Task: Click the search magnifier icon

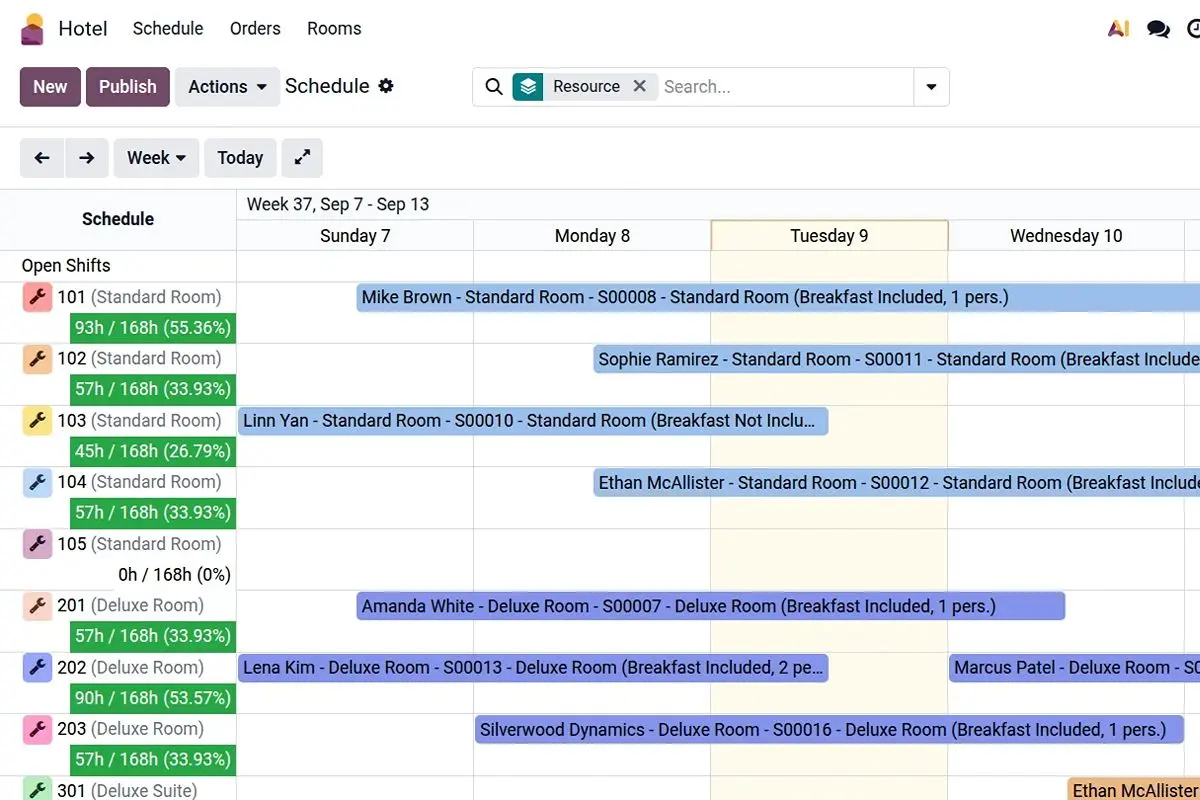Action: click(494, 87)
